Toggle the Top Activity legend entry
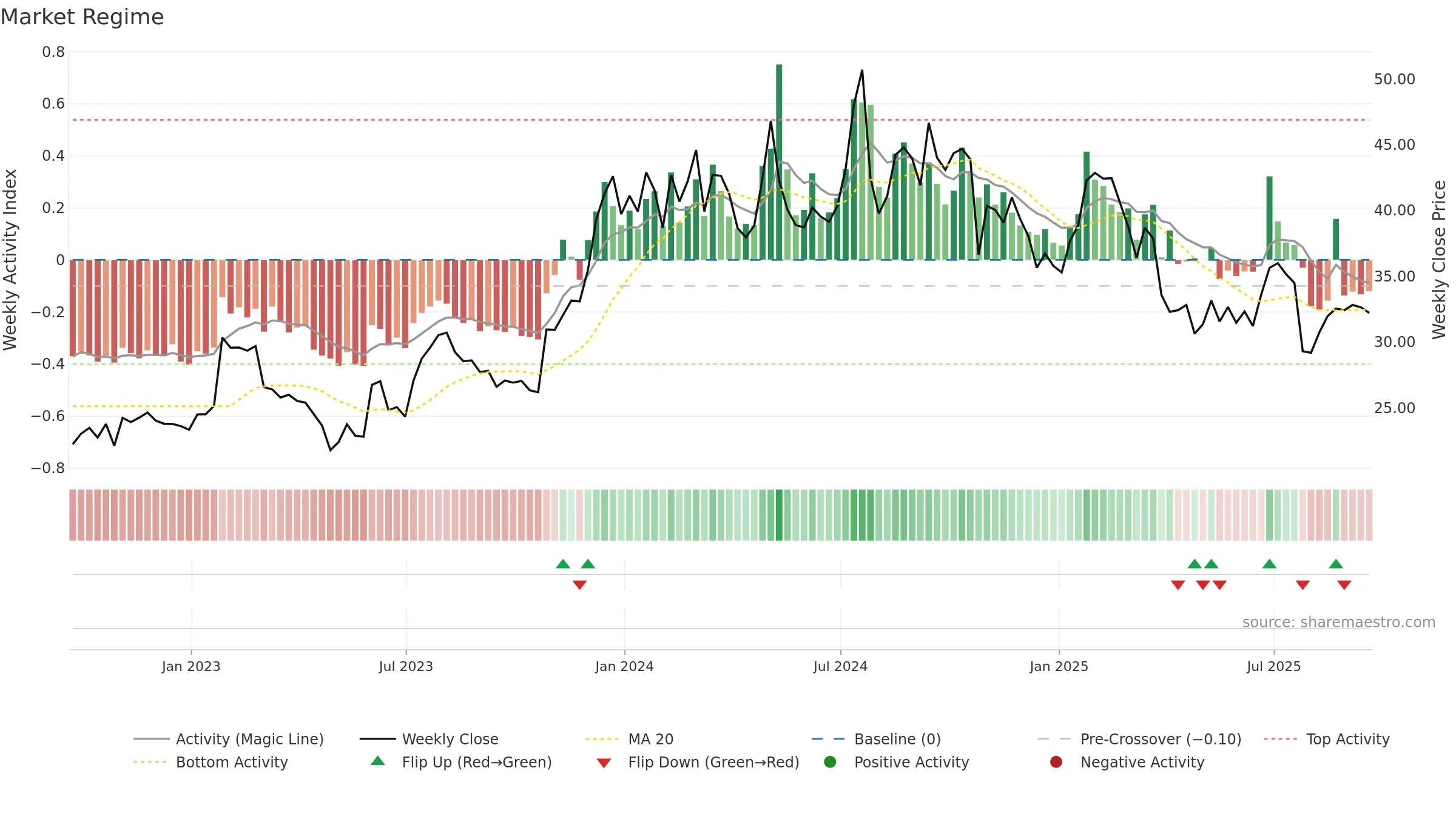 pyautogui.click(x=1327, y=739)
